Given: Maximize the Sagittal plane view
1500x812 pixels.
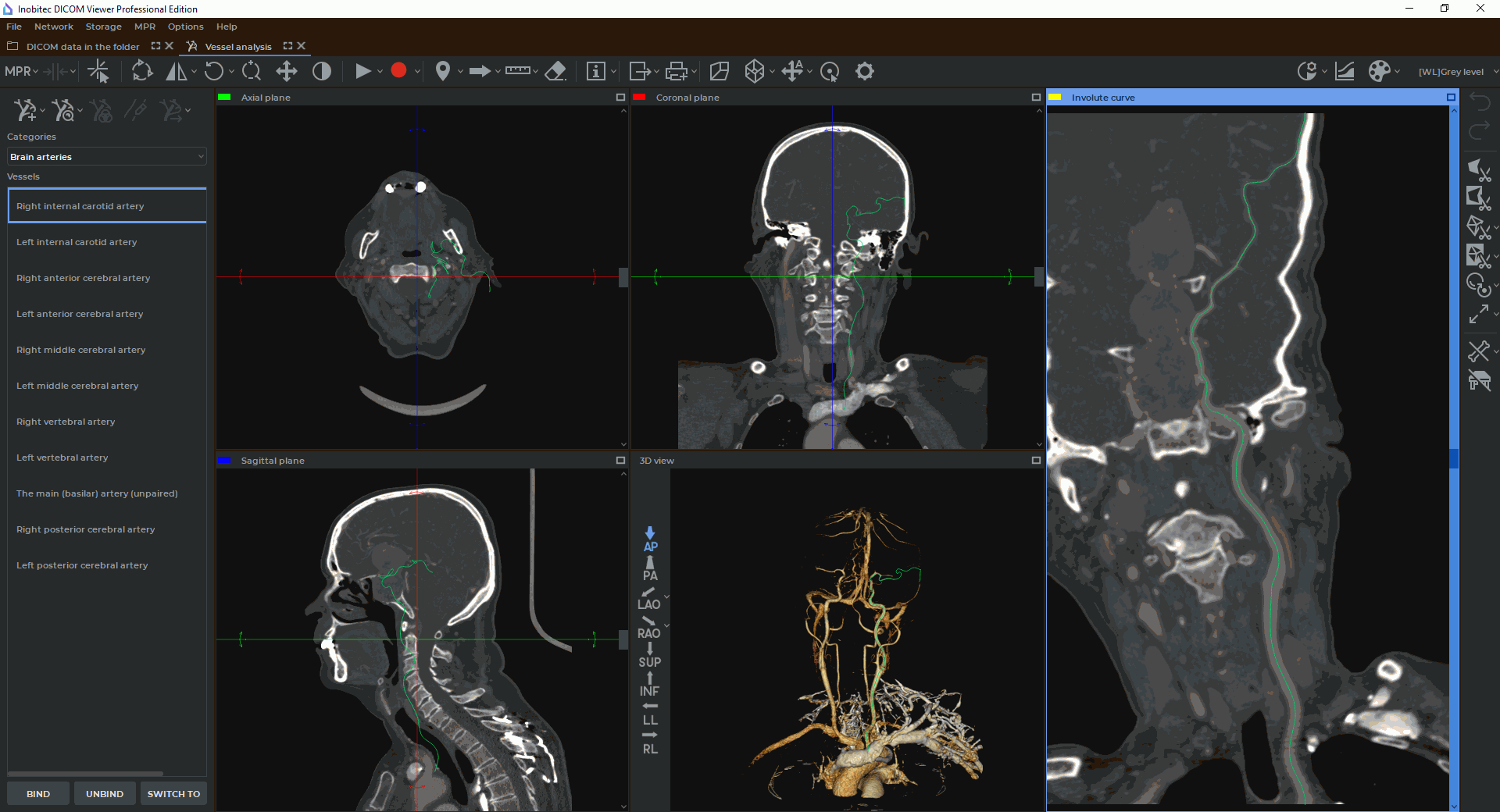Looking at the screenshot, I should pyautogui.click(x=621, y=461).
